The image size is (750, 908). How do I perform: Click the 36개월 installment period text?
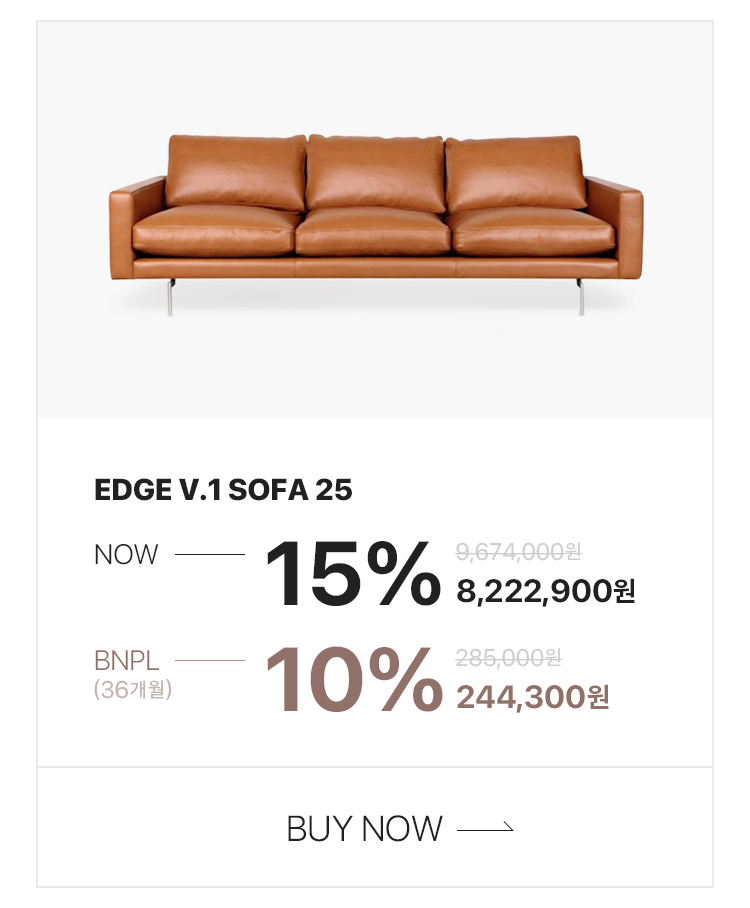pyautogui.click(x=134, y=689)
